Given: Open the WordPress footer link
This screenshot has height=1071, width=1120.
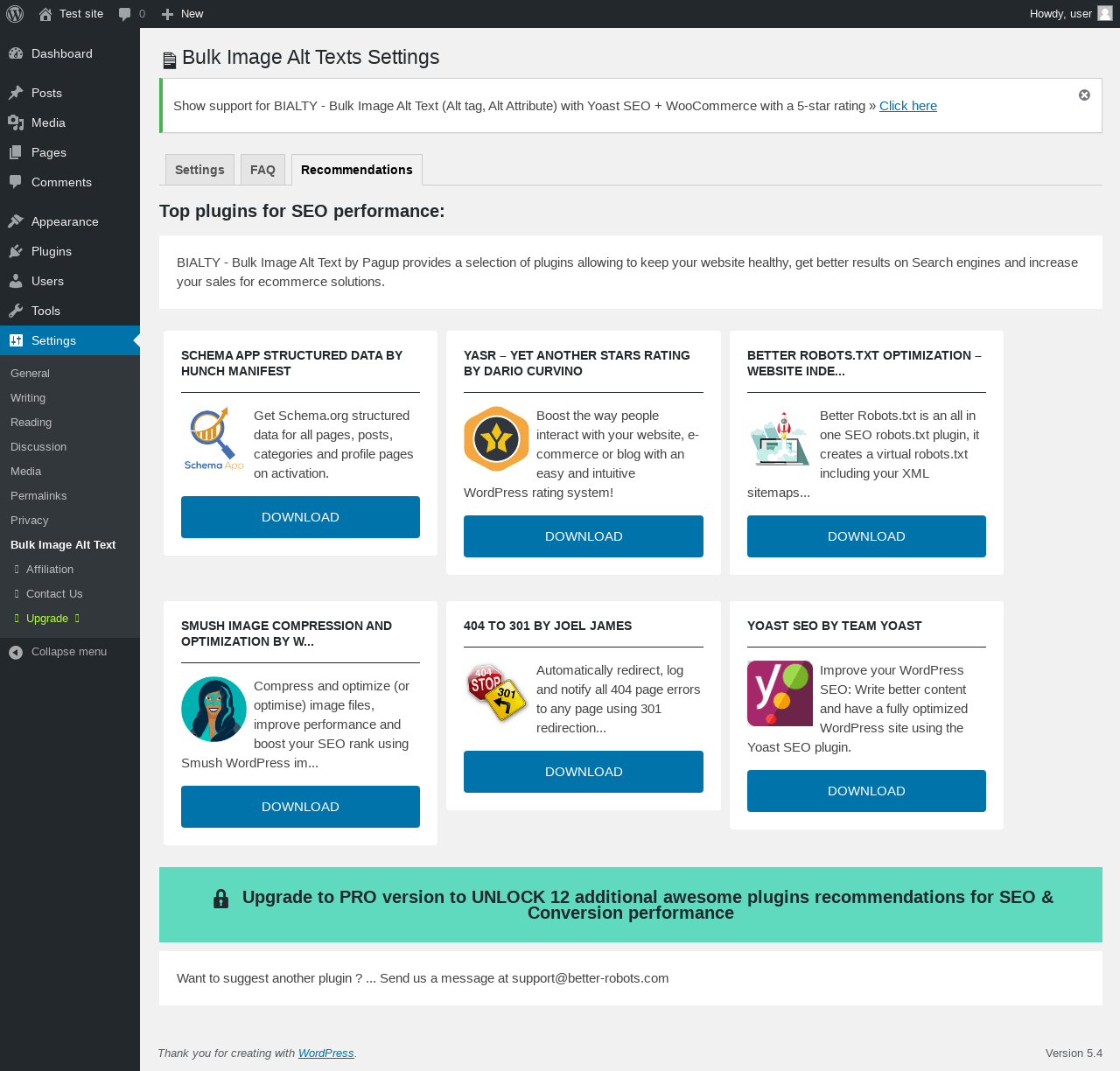Looking at the screenshot, I should coord(326,1053).
